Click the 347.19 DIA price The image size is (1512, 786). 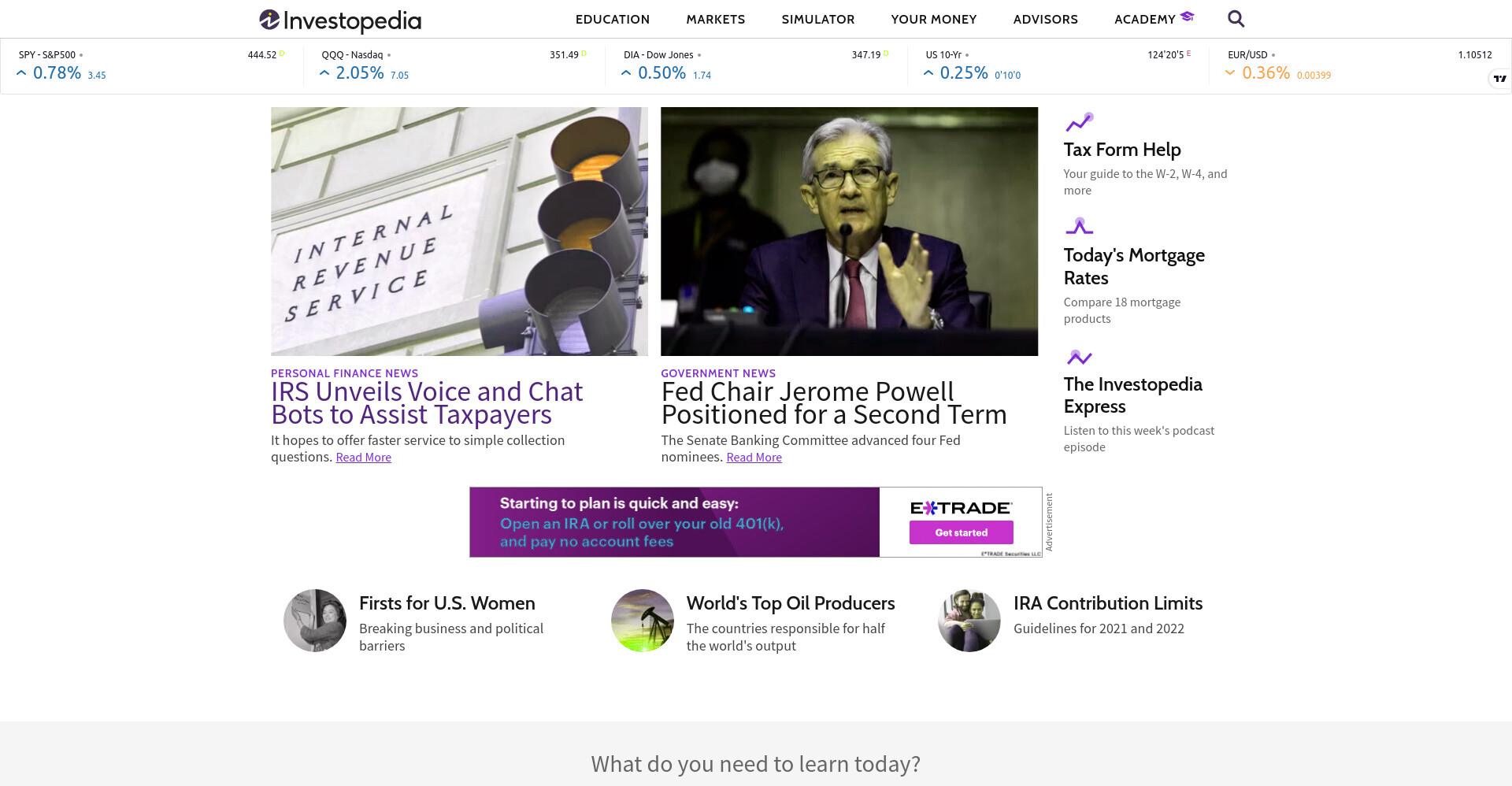coord(866,55)
